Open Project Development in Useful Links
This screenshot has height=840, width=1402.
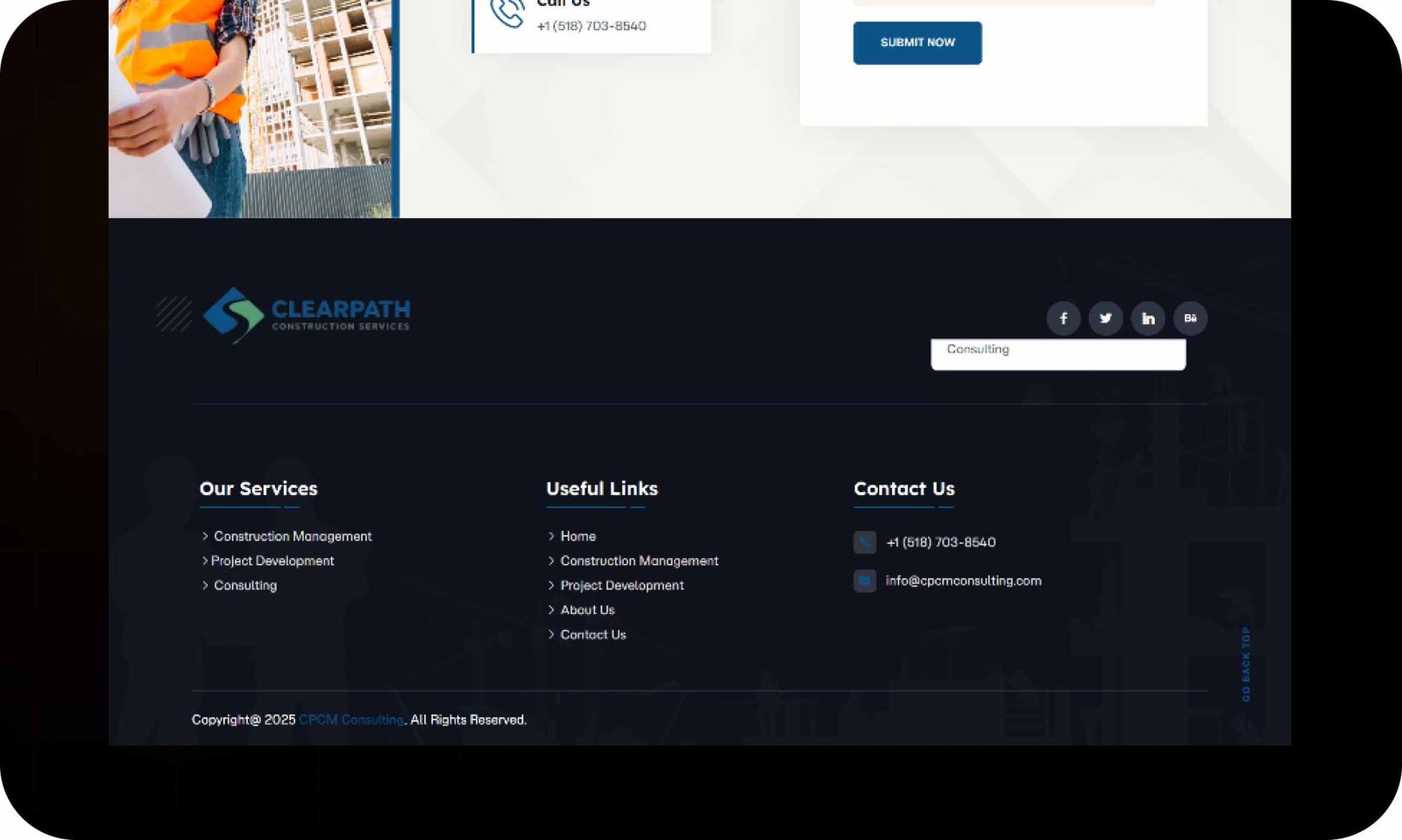coord(622,585)
